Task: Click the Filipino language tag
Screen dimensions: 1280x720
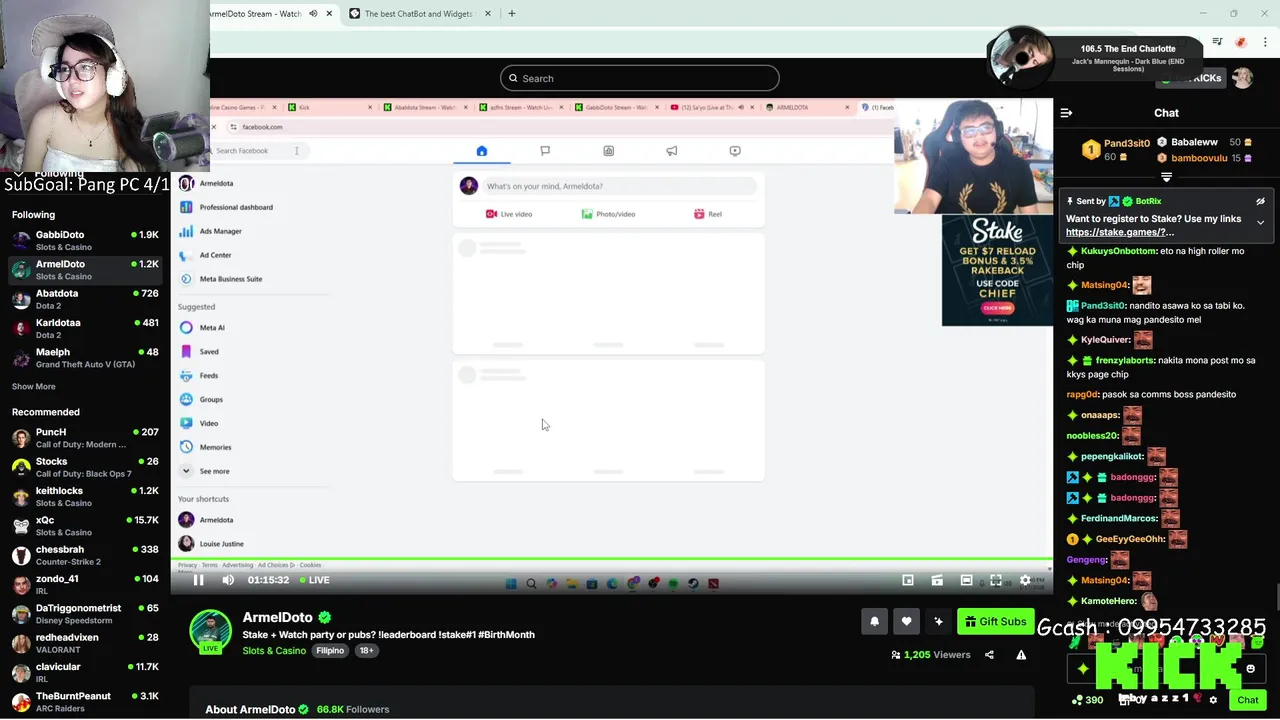Action: coord(330,651)
